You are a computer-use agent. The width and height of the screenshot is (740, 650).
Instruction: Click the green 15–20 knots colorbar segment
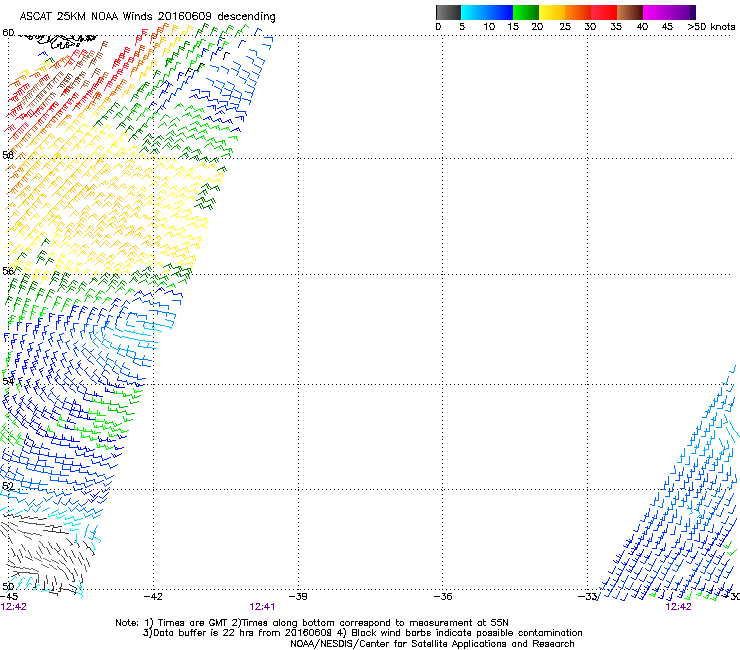[526, 12]
